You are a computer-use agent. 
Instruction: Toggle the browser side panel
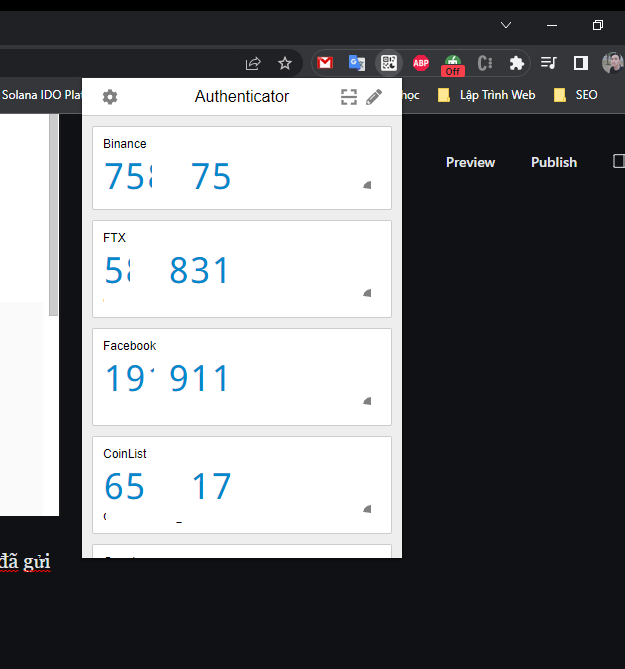pos(581,63)
